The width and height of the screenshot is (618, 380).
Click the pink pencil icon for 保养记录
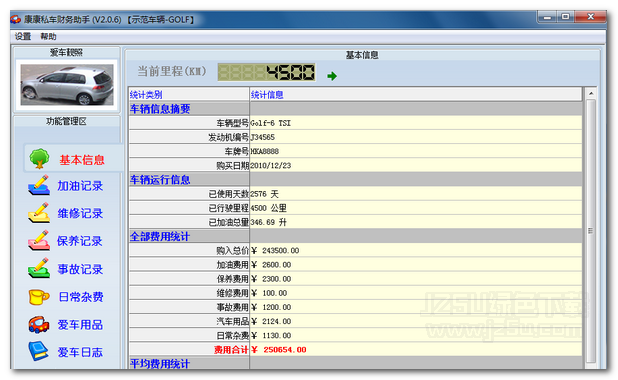coord(39,240)
